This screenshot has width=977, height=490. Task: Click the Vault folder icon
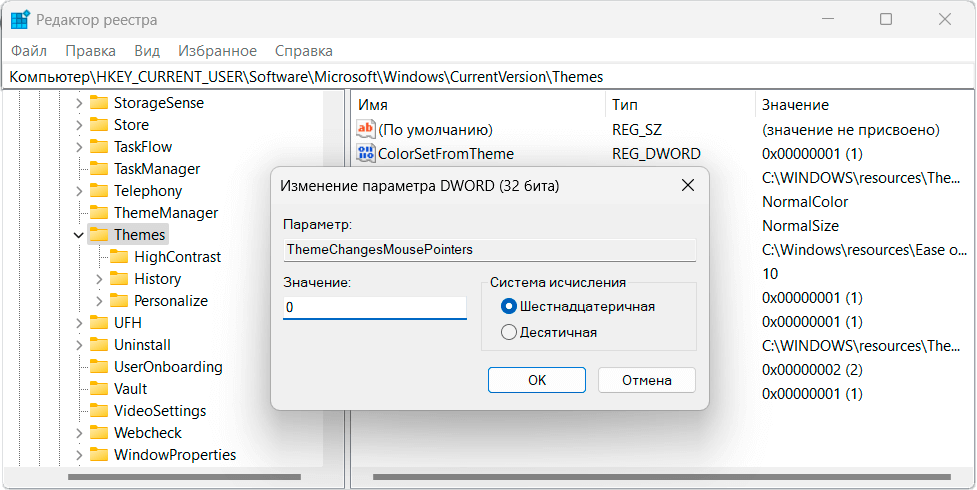tap(98, 389)
